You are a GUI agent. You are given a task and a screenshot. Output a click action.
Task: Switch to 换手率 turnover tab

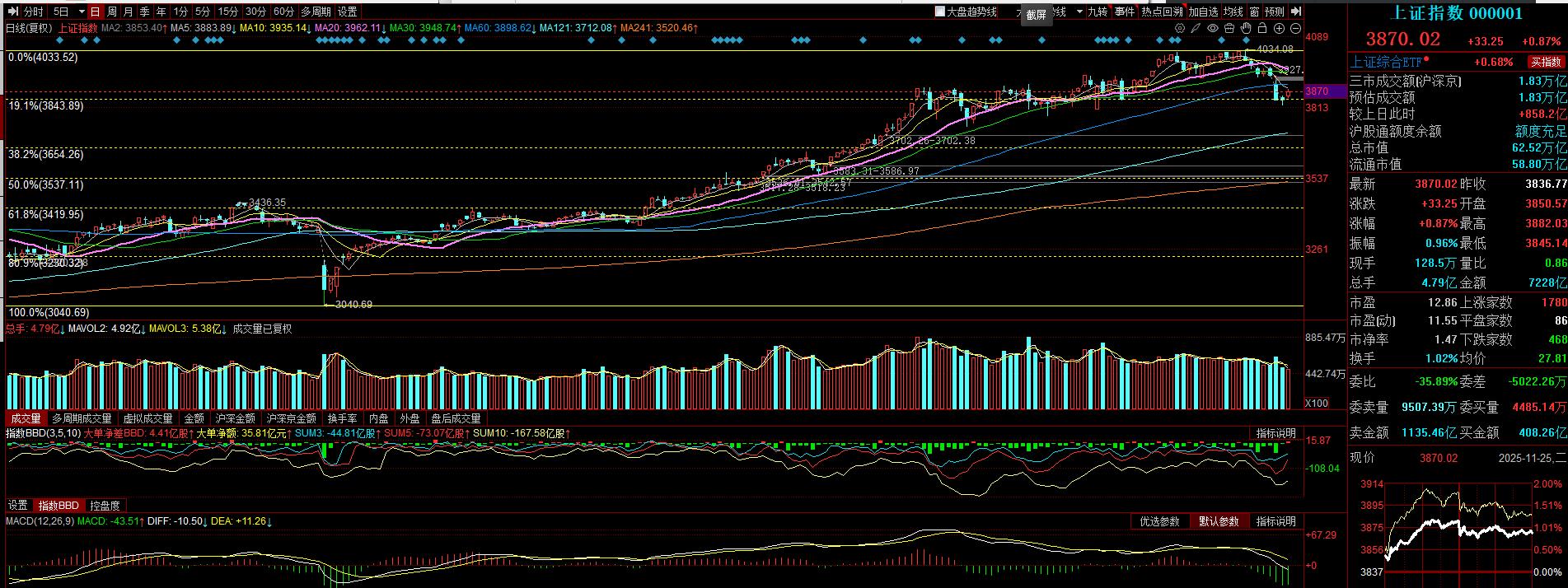[x=342, y=418]
